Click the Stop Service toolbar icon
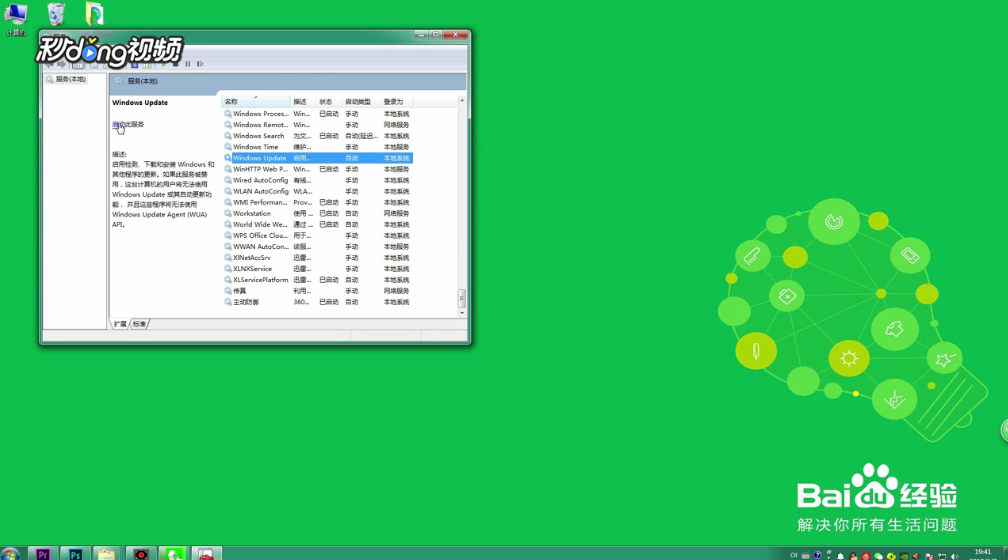This screenshot has height=560, width=1008. [176, 64]
